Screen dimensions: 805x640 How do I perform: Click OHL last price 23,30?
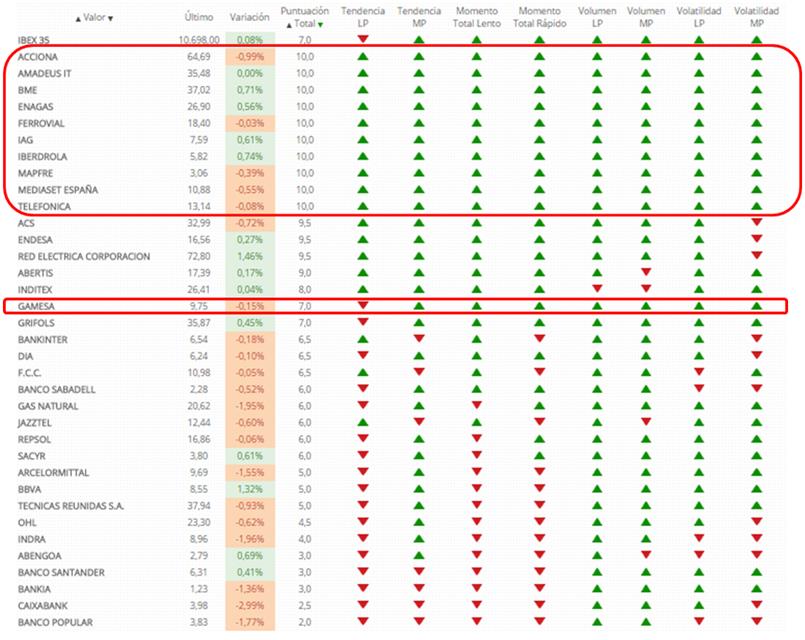tap(199, 522)
